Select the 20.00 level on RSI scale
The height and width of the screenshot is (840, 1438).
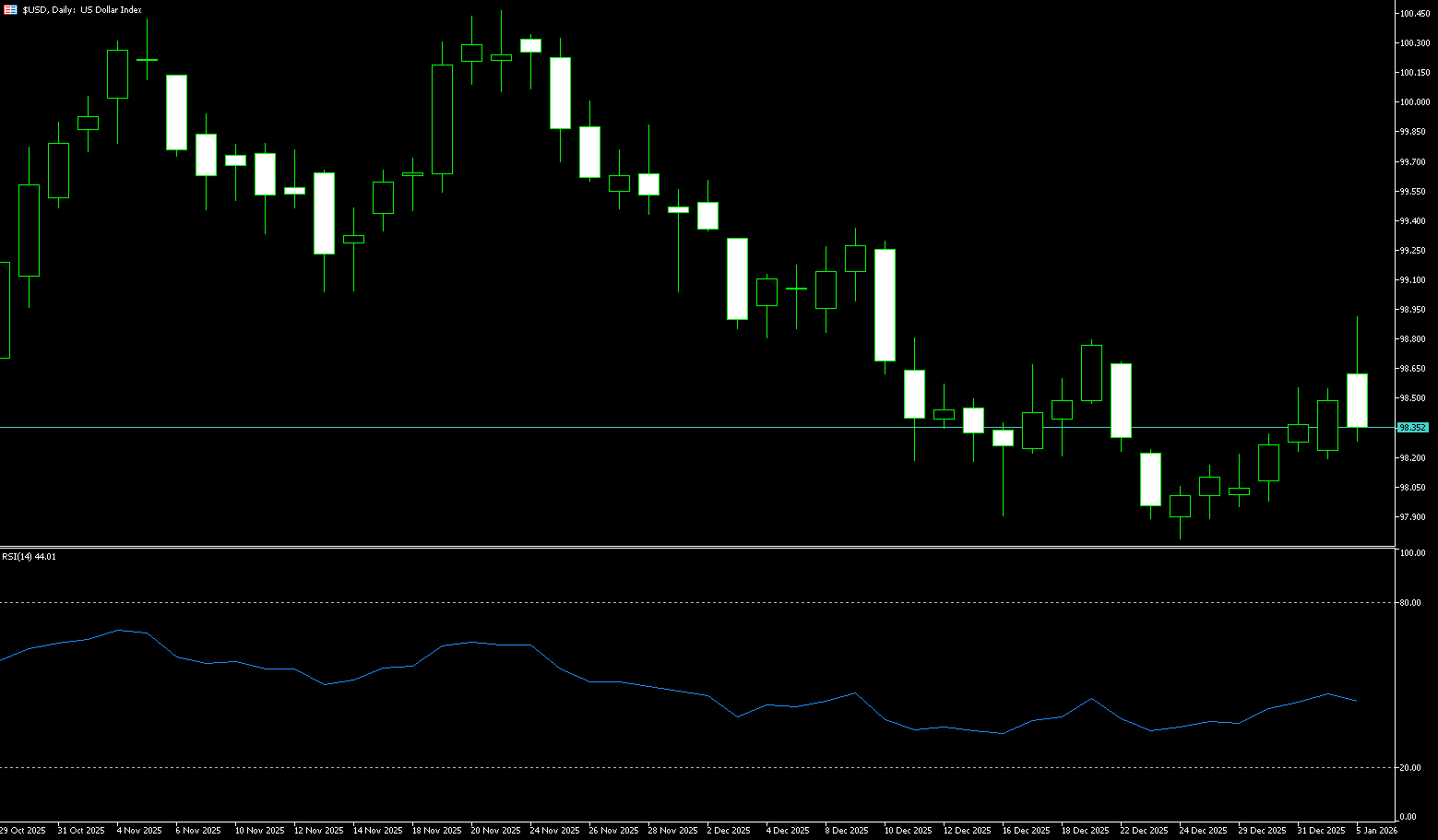pyautogui.click(x=1410, y=768)
